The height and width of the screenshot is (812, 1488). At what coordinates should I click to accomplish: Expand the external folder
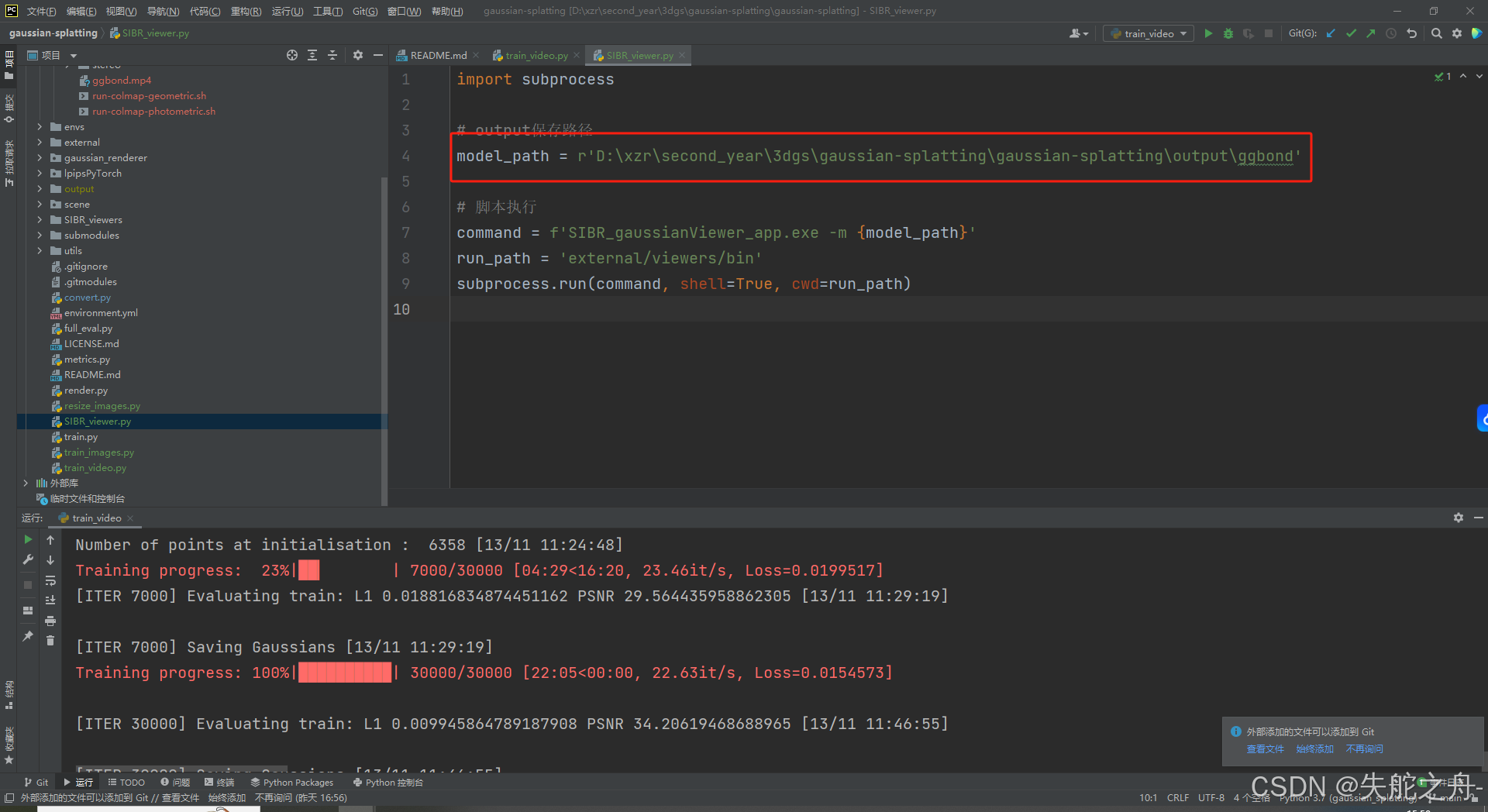coord(40,142)
